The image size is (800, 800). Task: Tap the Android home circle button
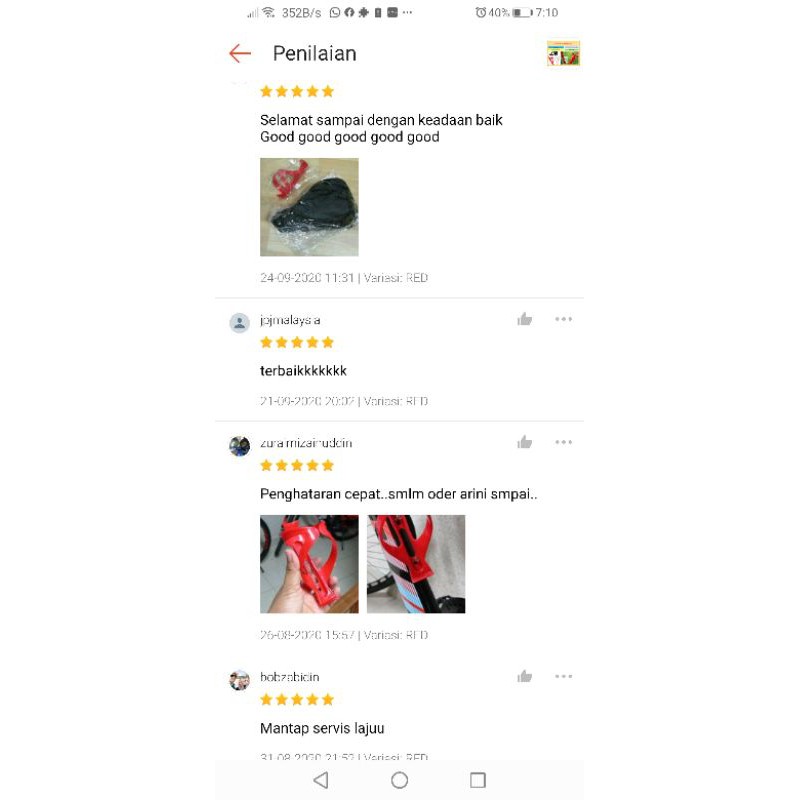click(x=399, y=780)
